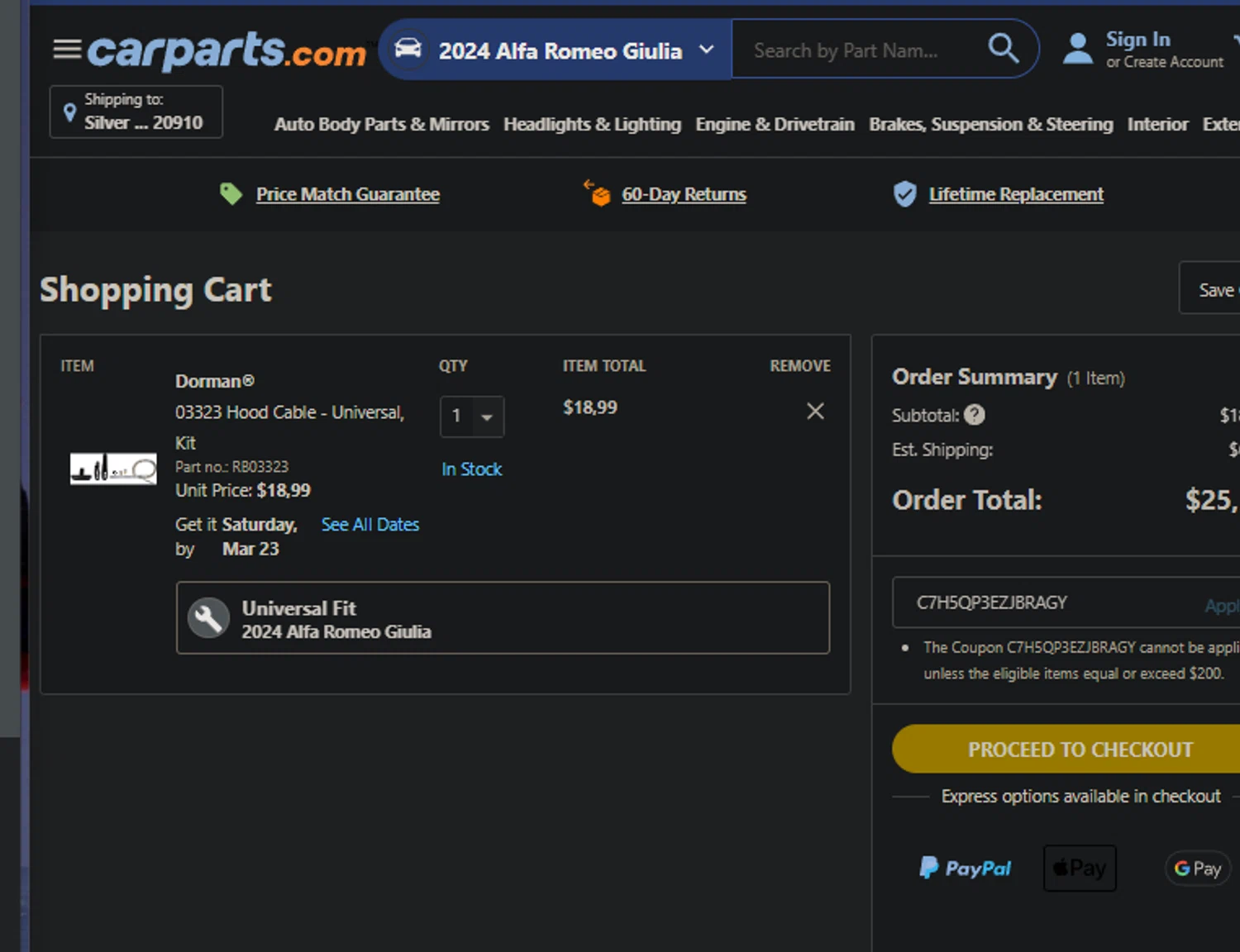Click the user account avatar icon

click(x=1077, y=49)
